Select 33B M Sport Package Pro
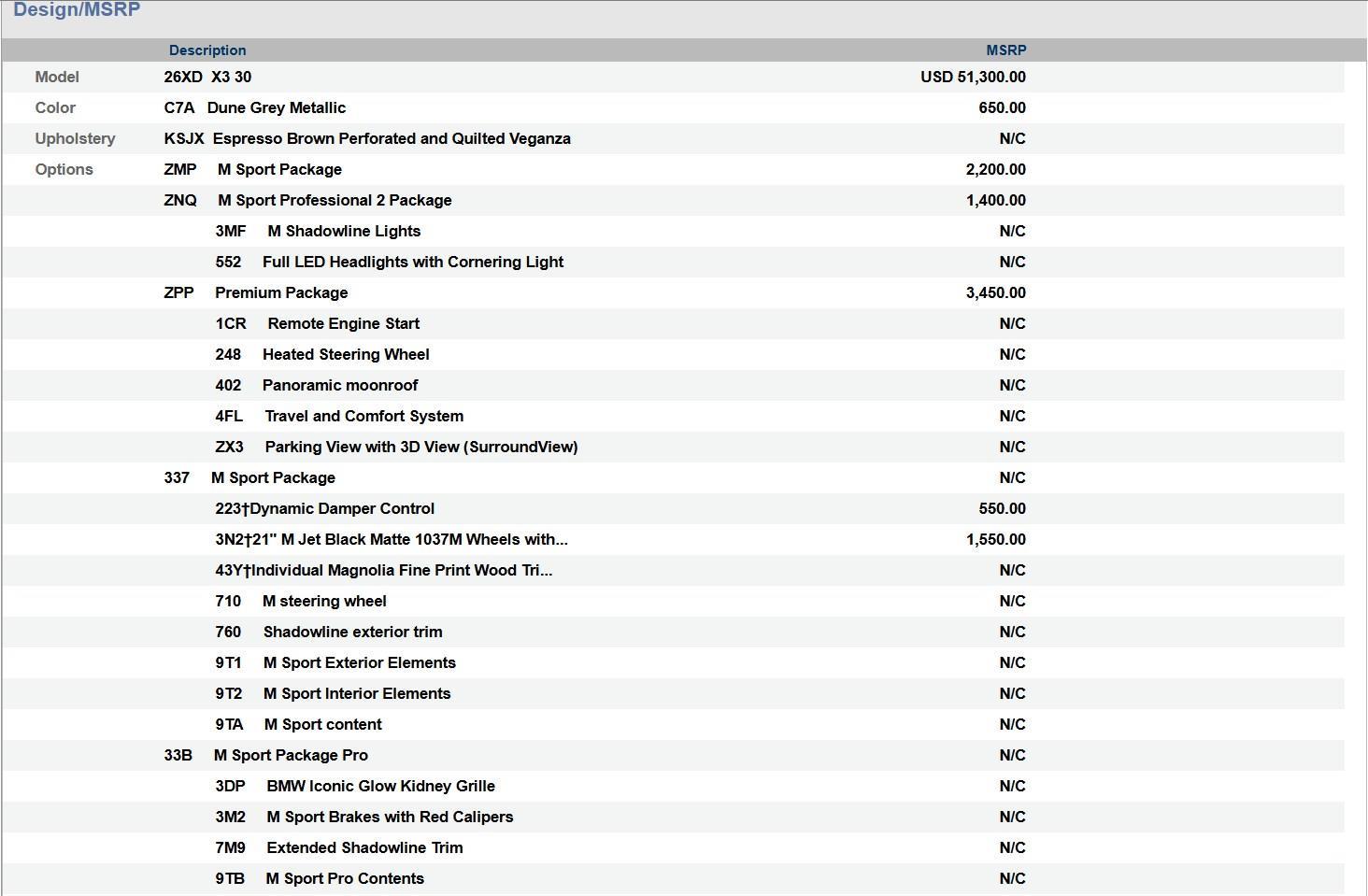1368x896 pixels. tap(266, 755)
